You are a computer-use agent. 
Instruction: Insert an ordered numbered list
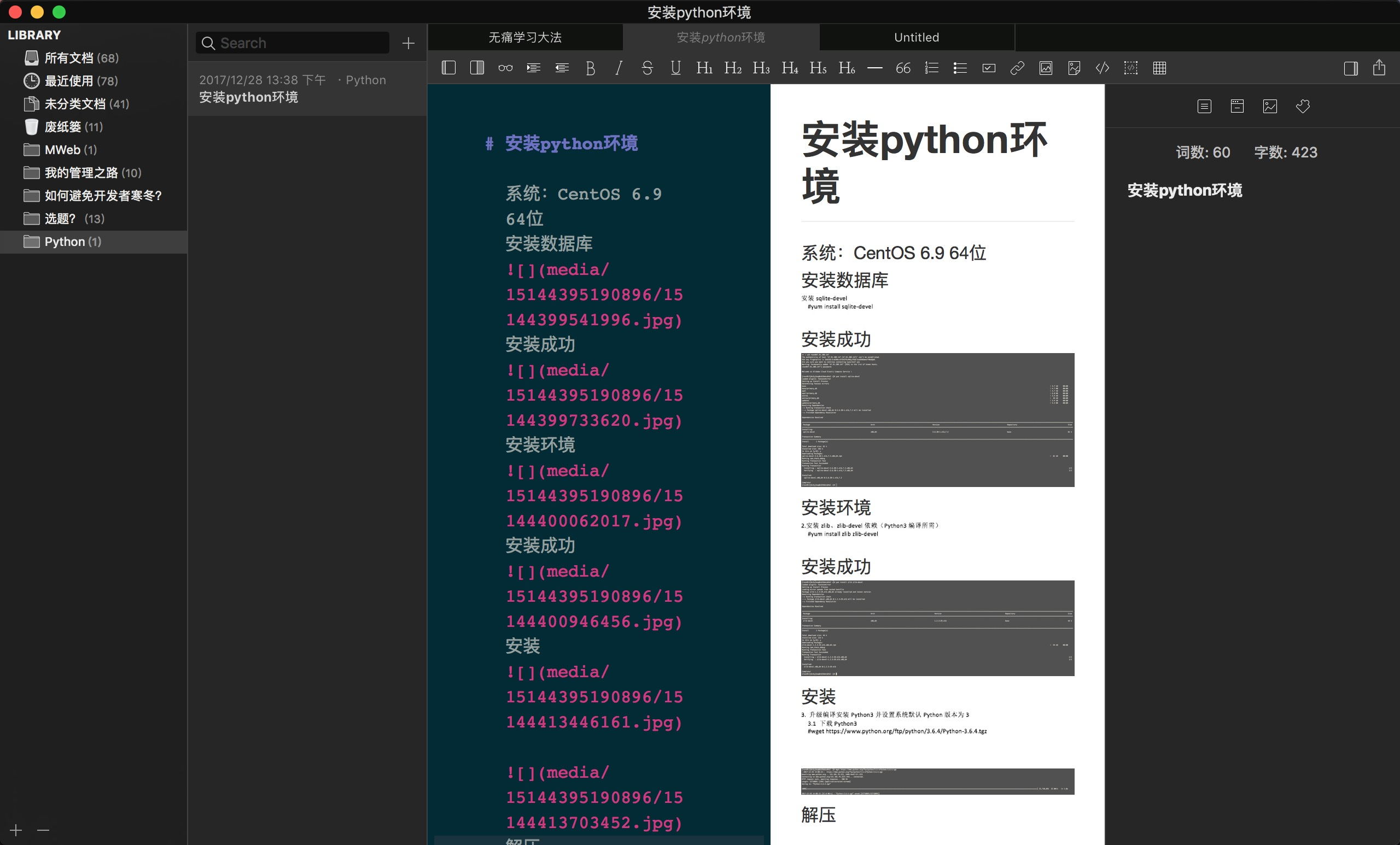(x=931, y=68)
